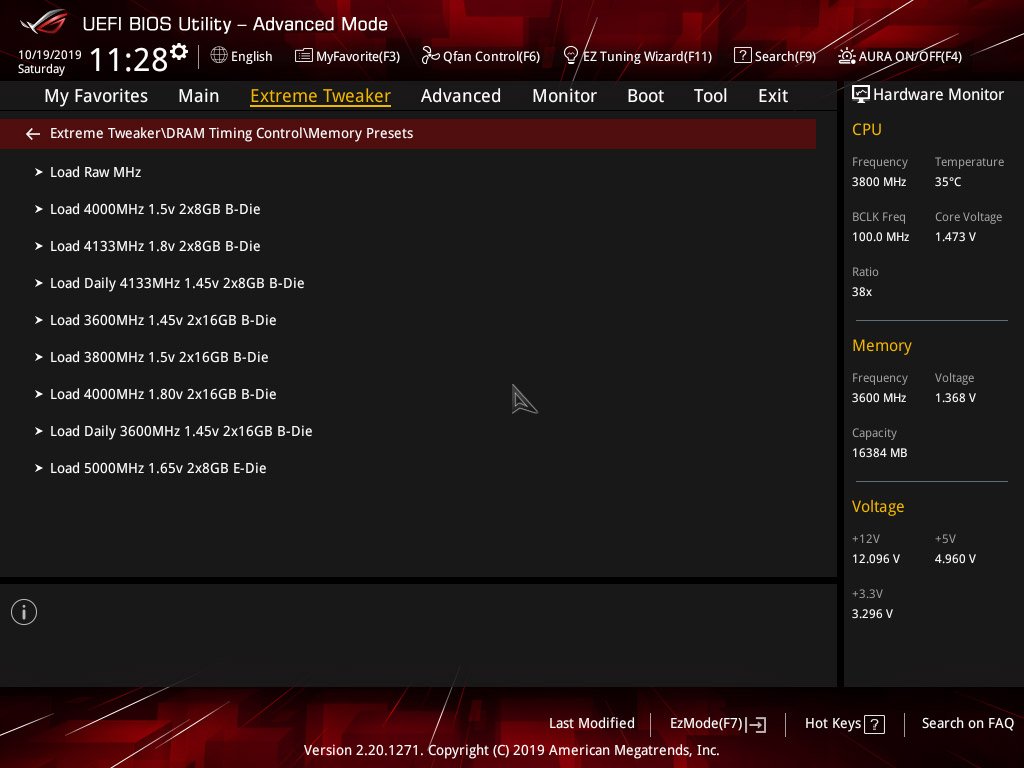The width and height of the screenshot is (1024, 768).
Task: Open MyFavorite(F3) shortcut
Action: point(358,57)
